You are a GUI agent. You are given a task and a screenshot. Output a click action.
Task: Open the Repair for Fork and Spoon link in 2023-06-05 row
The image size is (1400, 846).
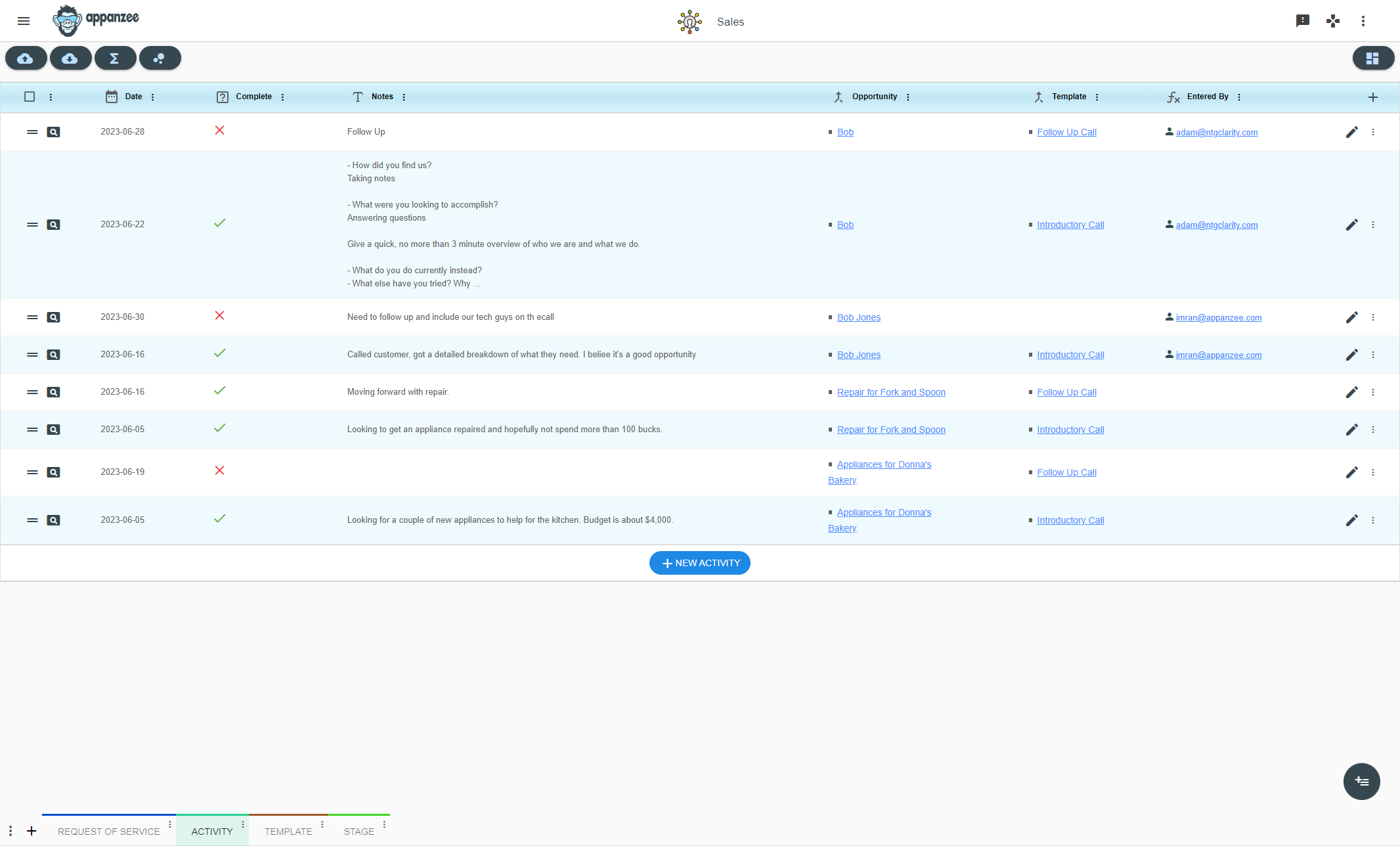[891, 430]
